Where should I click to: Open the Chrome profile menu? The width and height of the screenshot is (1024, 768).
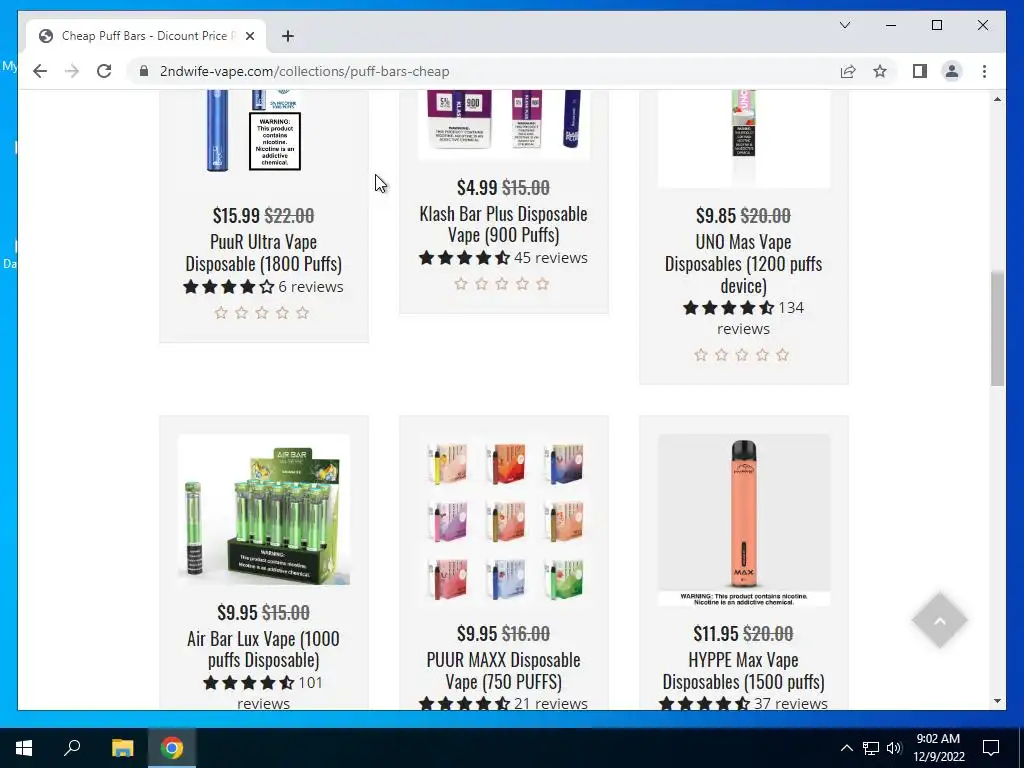pyautogui.click(x=952, y=71)
